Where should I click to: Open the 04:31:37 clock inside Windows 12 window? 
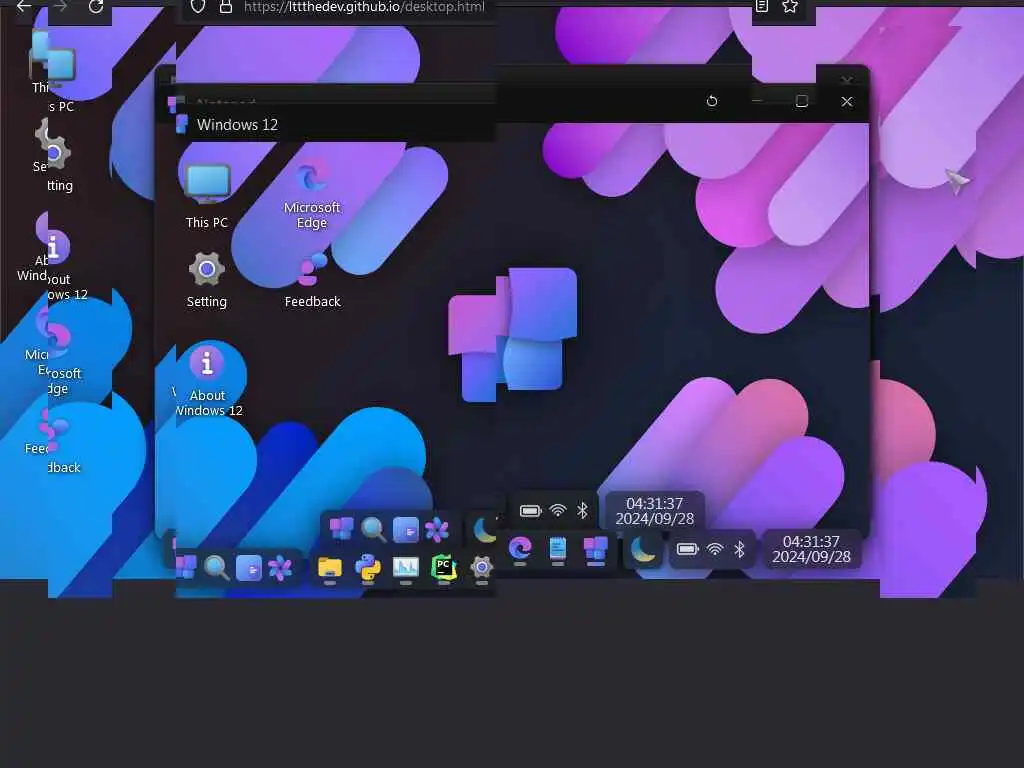pyautogui.click(x=654, y=511)
